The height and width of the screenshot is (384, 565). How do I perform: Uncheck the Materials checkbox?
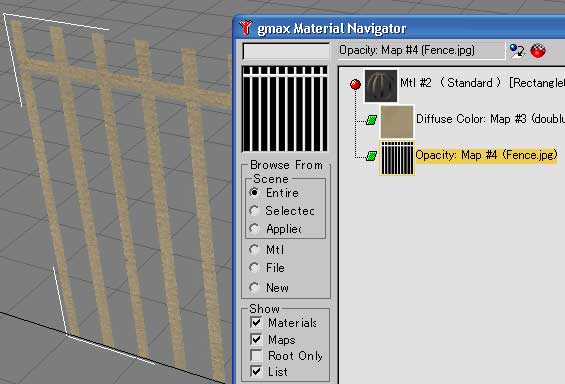pos(256,322)
